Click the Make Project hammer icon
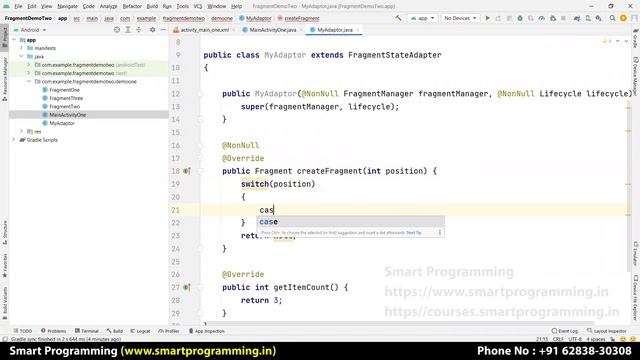Screen dimensions: 640x360 point(398,18)
